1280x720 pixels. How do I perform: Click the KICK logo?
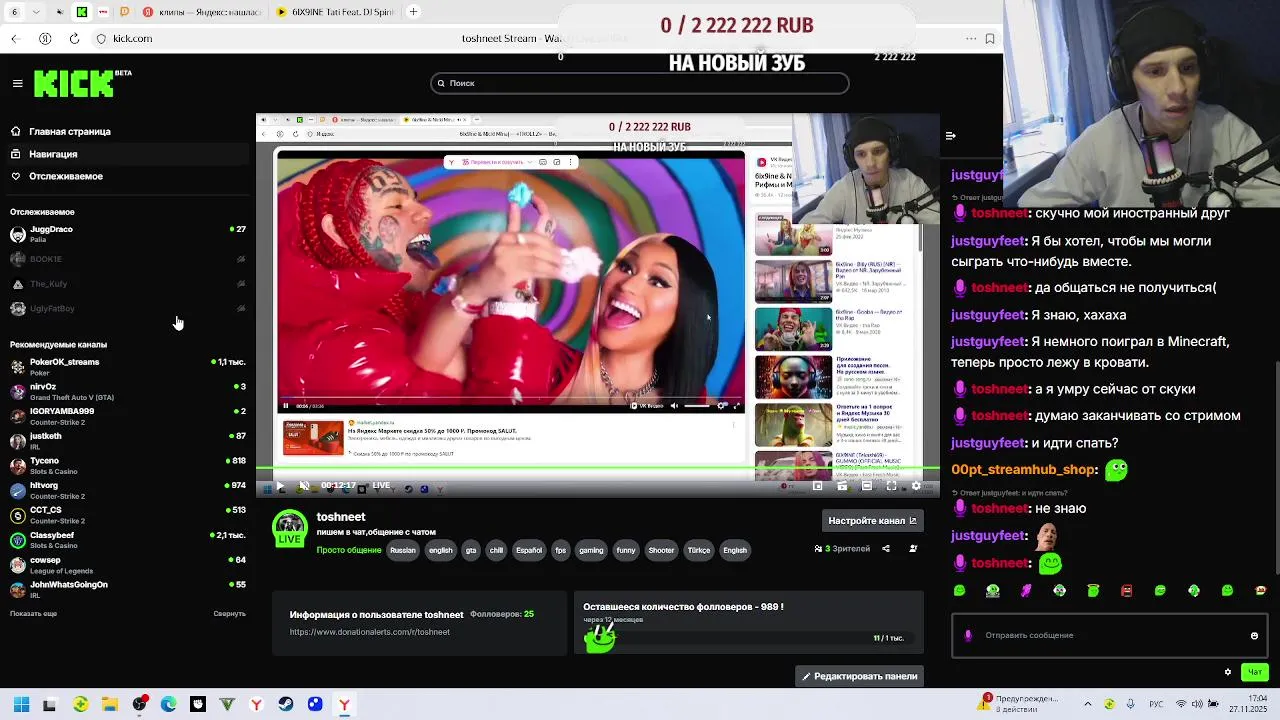click(75, 84)
